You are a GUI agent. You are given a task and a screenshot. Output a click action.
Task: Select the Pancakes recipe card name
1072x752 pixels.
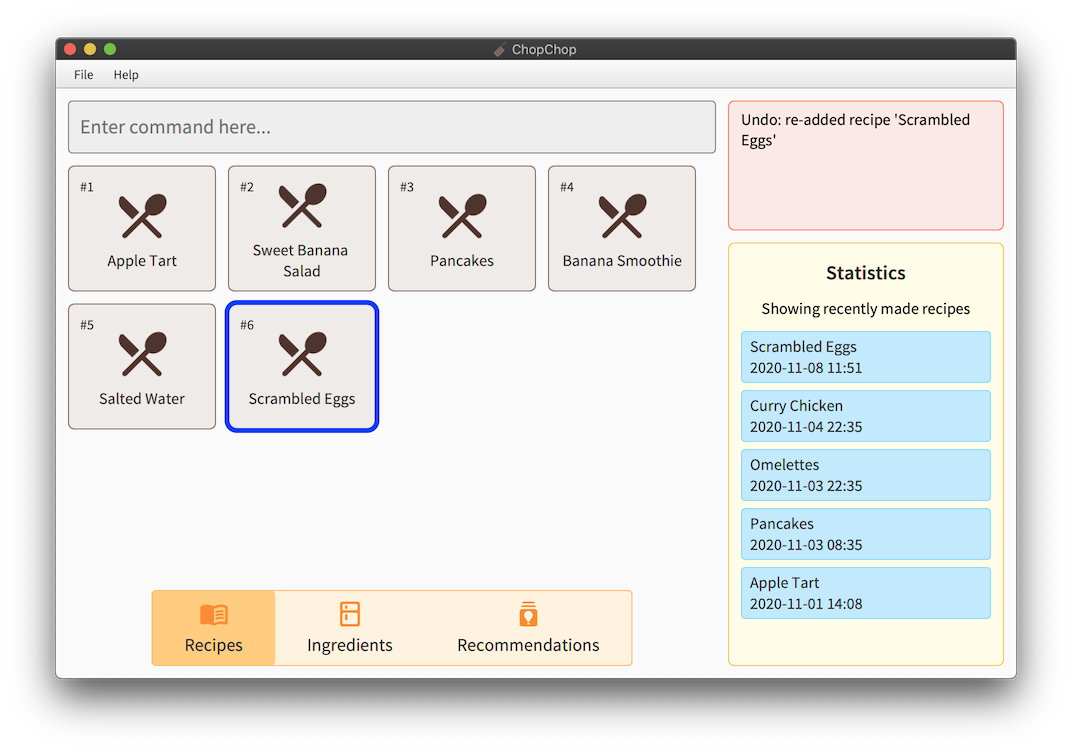click(462, 260)
